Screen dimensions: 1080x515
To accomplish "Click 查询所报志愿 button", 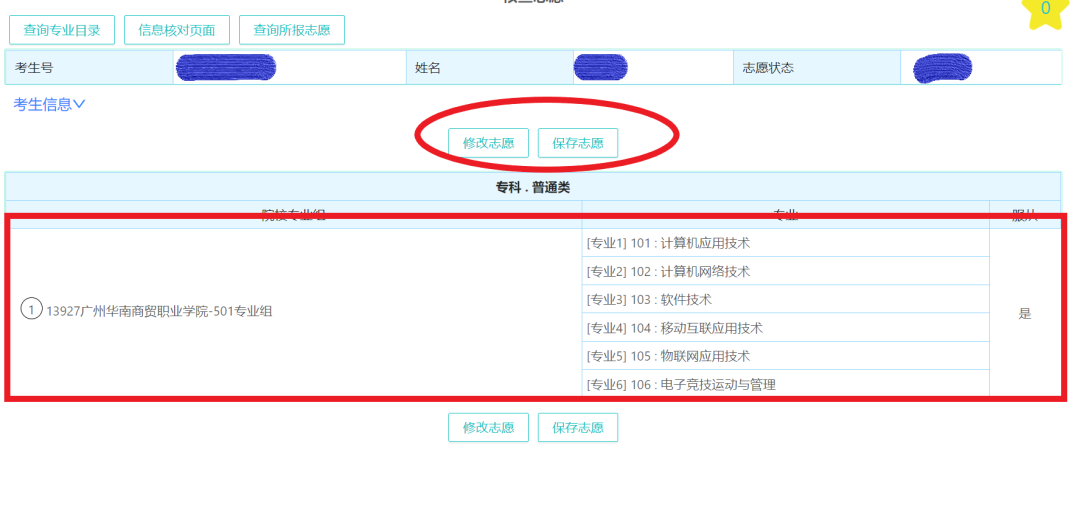I will click(x=292, y=30).
